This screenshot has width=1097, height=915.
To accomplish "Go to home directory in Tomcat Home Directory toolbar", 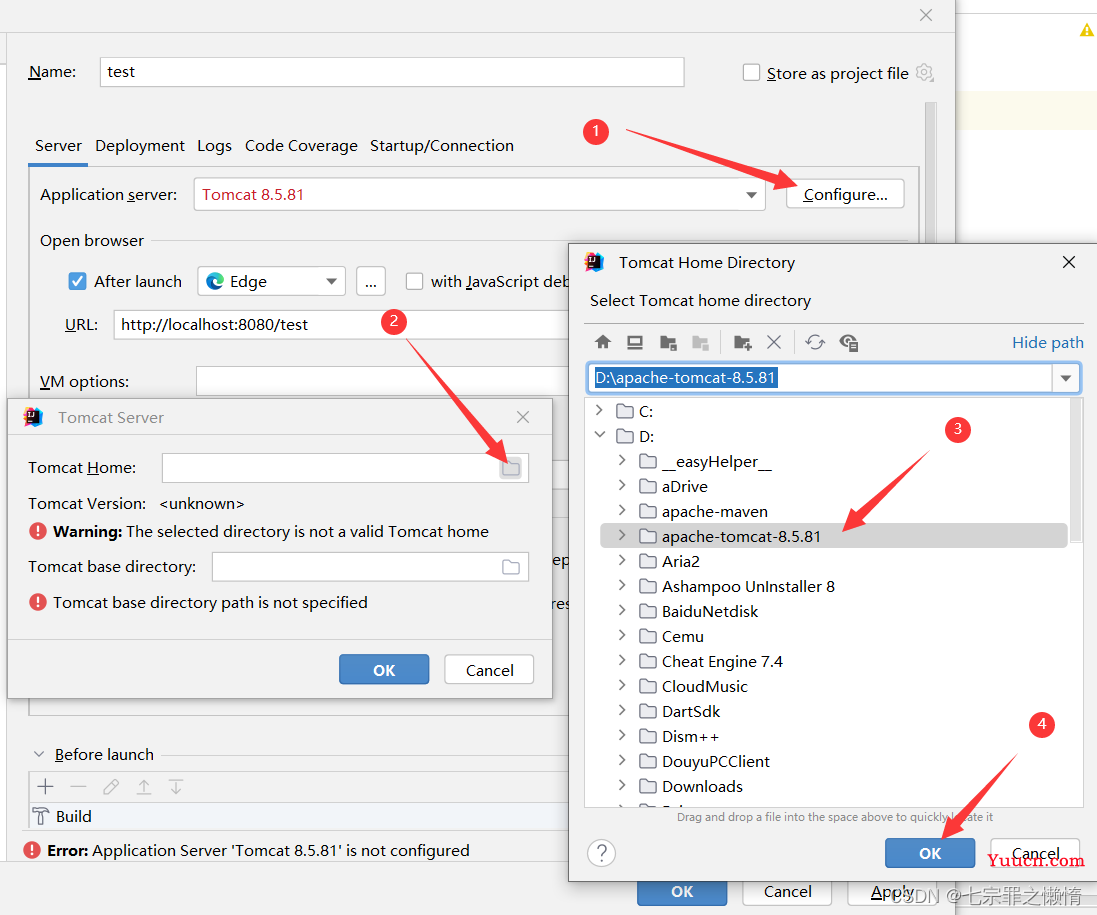I will 602,342.
